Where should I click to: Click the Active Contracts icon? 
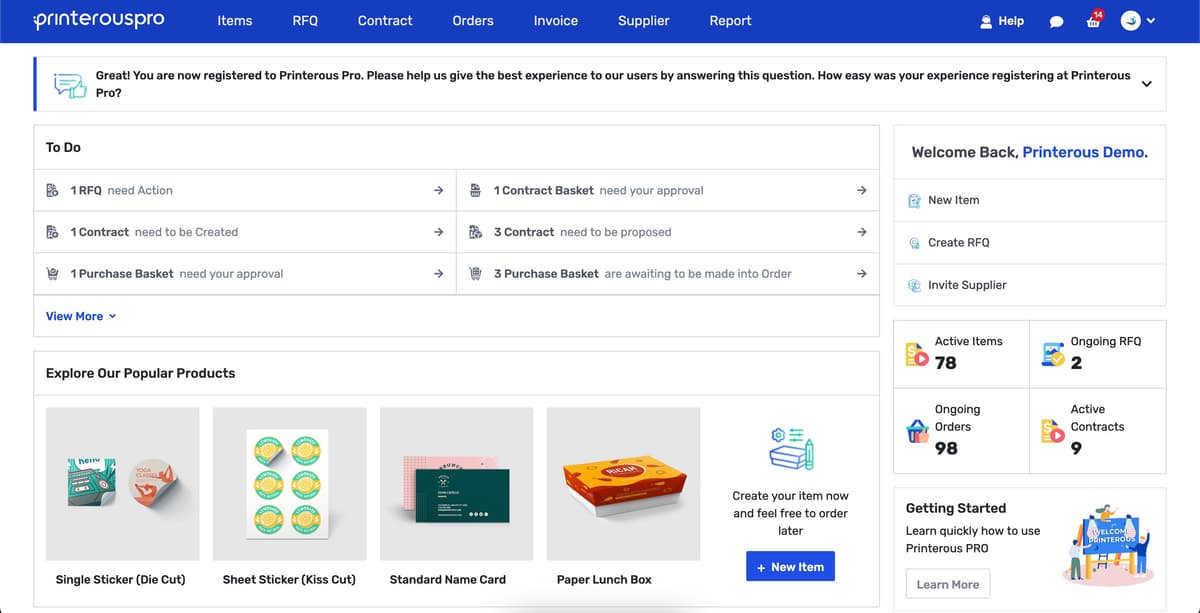pos(1052,430)
